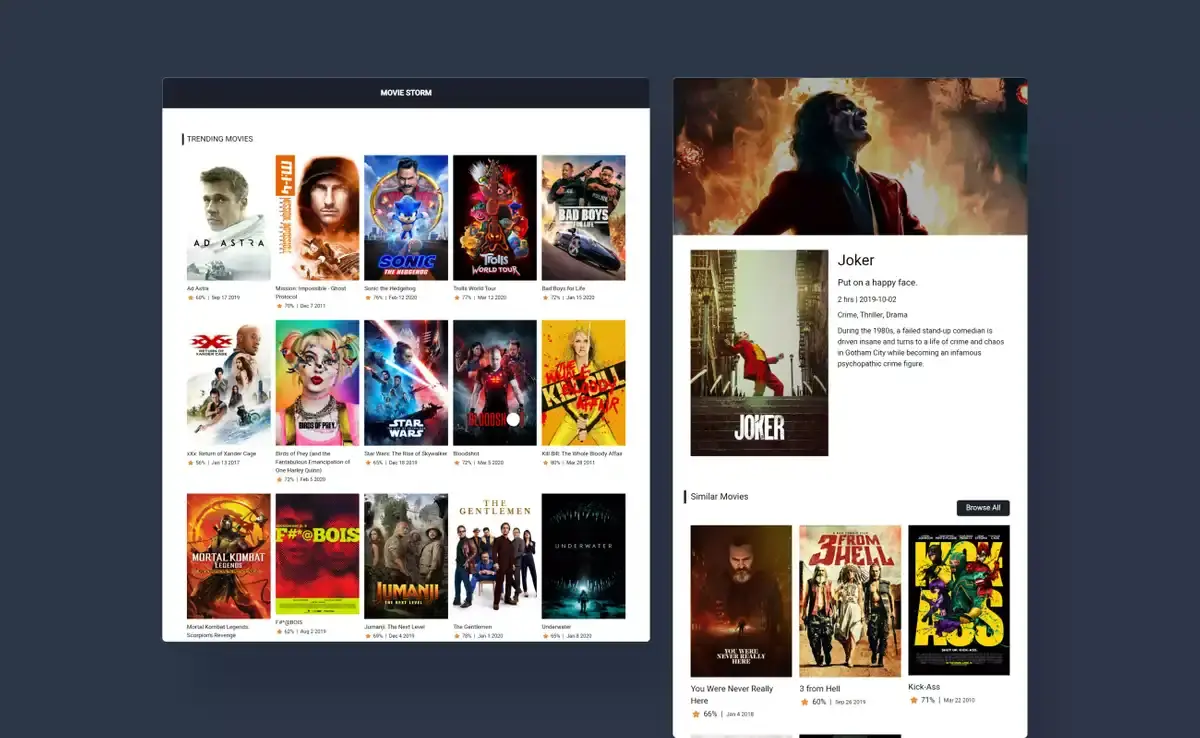Click the "3 from Hell" title text
Viewport: 1200px width, 738px height.
tap(820, 689)
